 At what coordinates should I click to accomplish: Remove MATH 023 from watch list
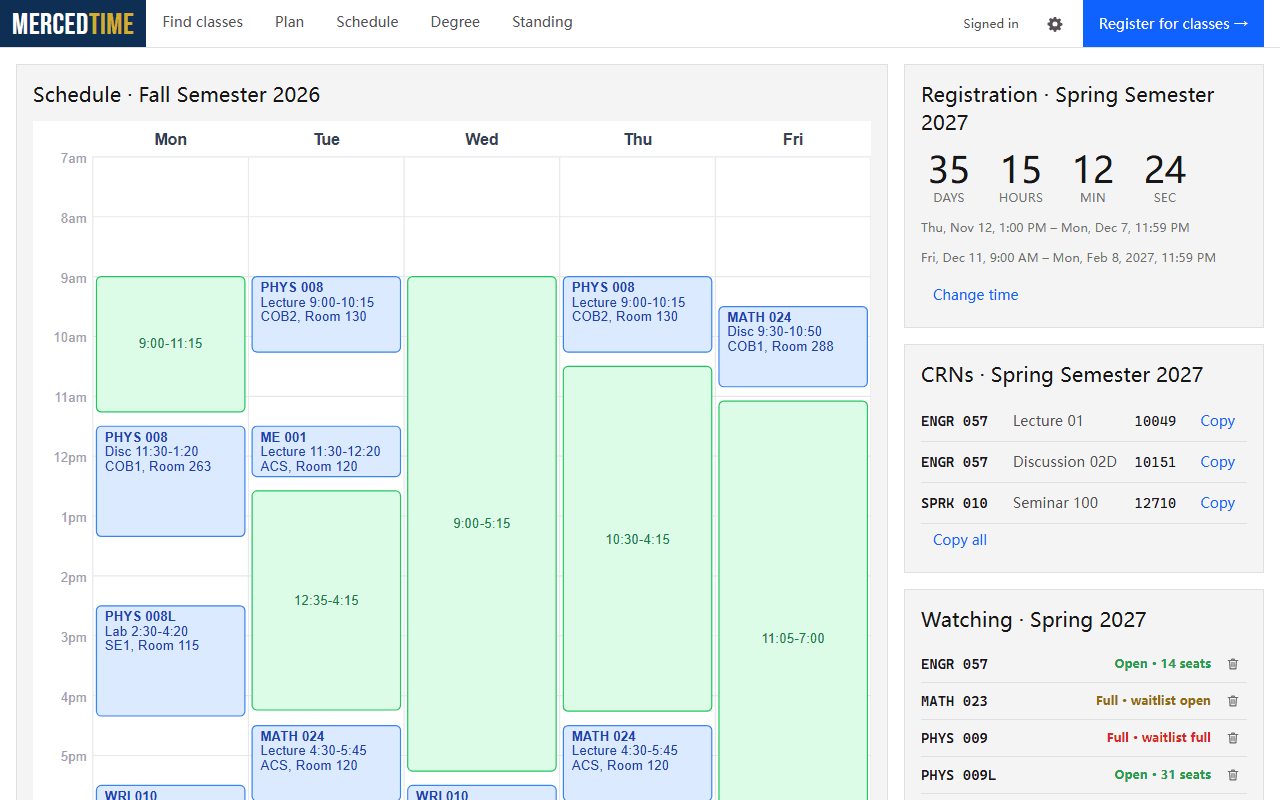click(1233, 701)
